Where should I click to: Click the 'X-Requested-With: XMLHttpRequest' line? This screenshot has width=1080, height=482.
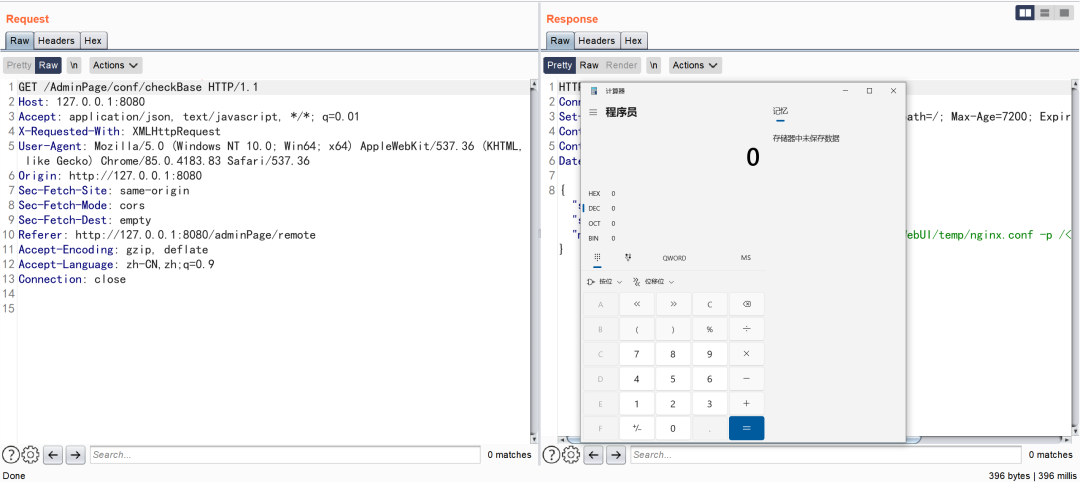coord(119,132)
